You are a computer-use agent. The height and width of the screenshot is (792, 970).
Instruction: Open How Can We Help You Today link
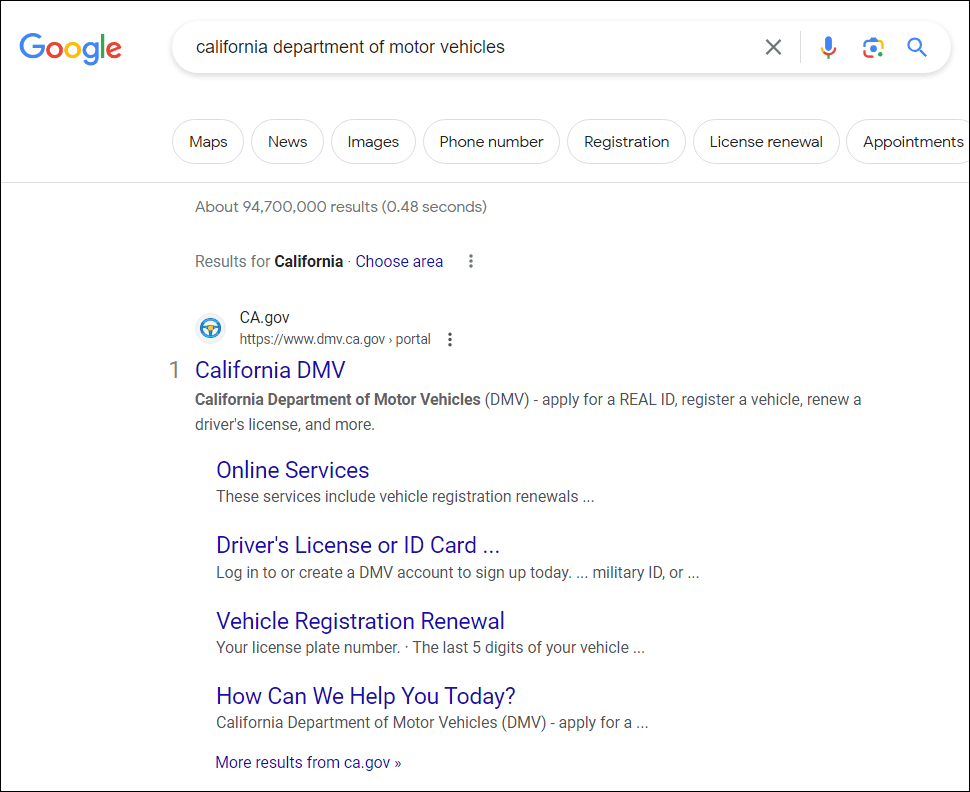[x=366, y=696]
